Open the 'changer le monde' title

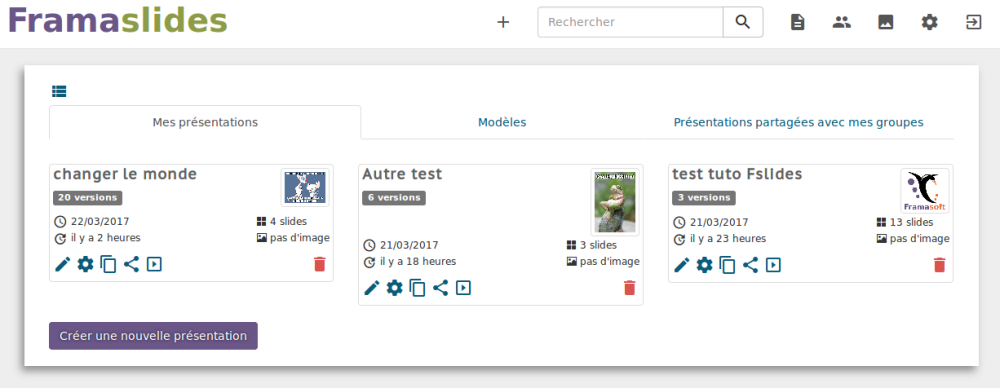(125, 174)
